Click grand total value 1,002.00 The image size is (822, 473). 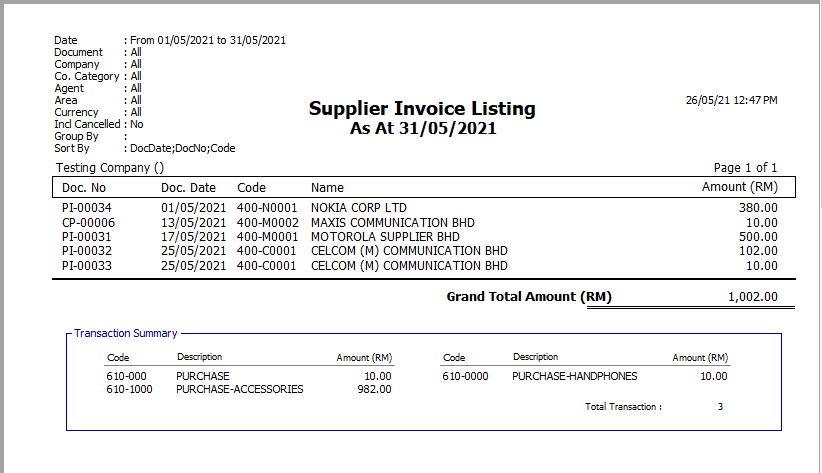tap(747, 297)
